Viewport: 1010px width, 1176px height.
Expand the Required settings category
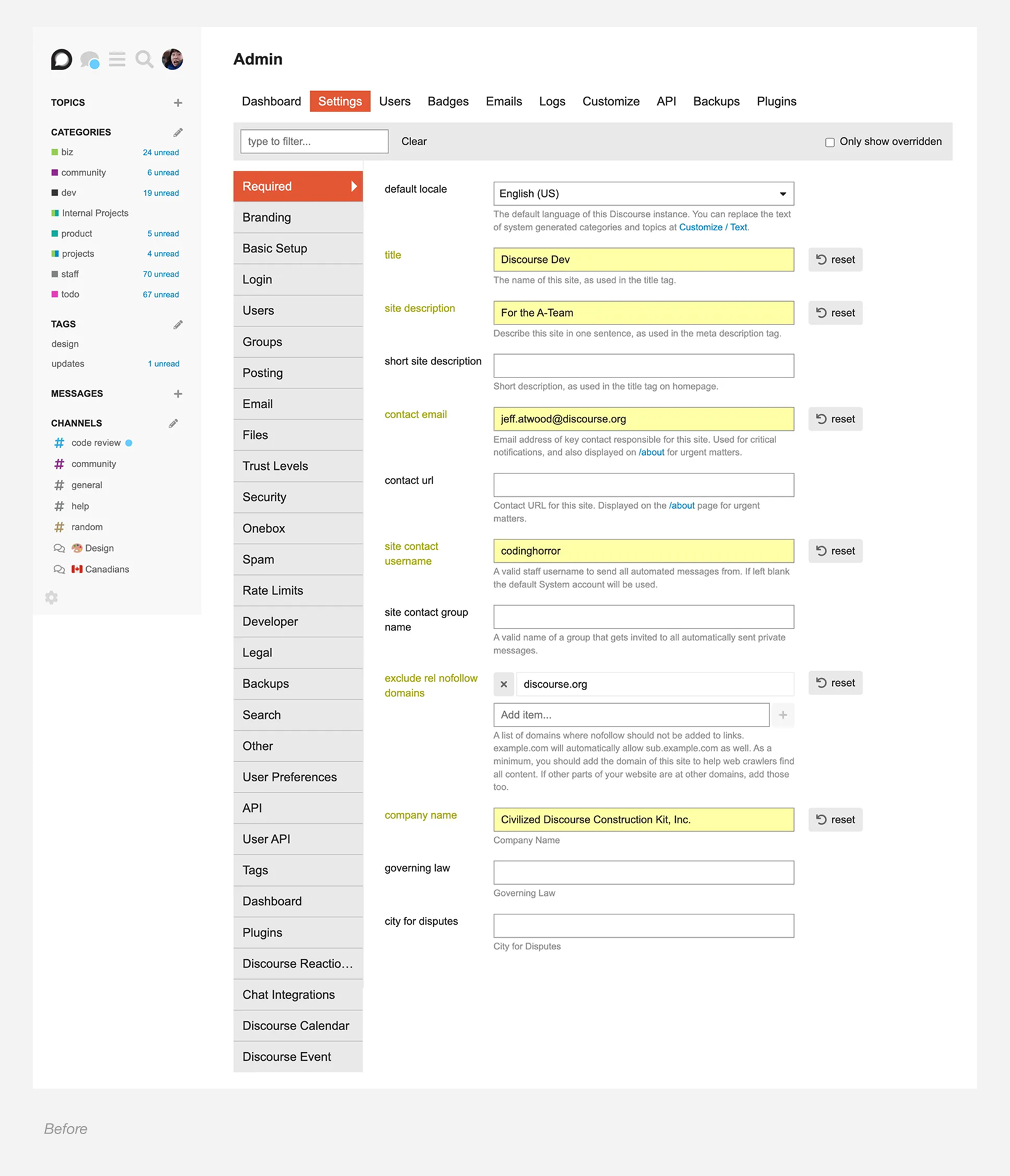click(x=298, y=187)
